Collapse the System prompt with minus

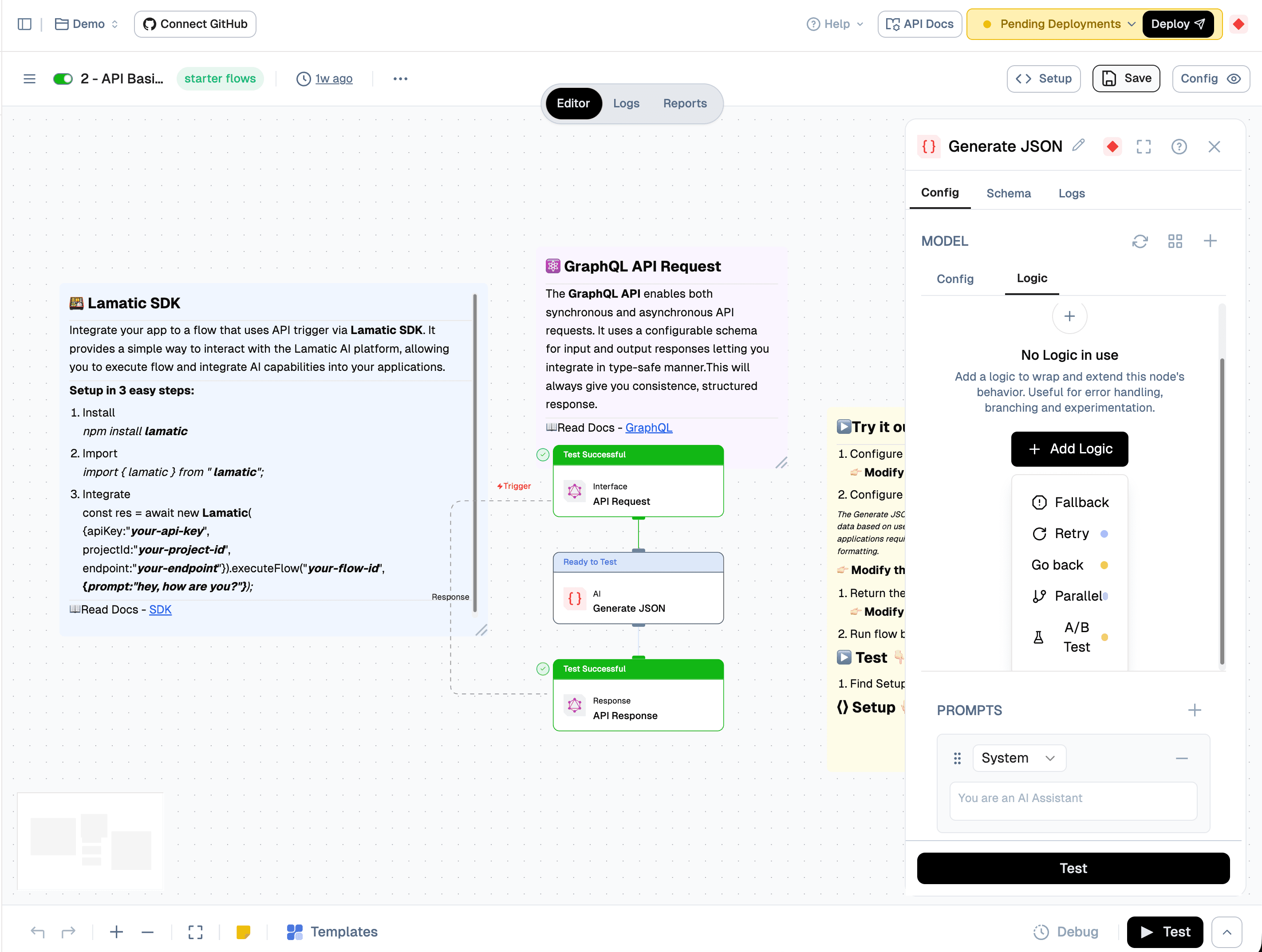coord(1182,758)
